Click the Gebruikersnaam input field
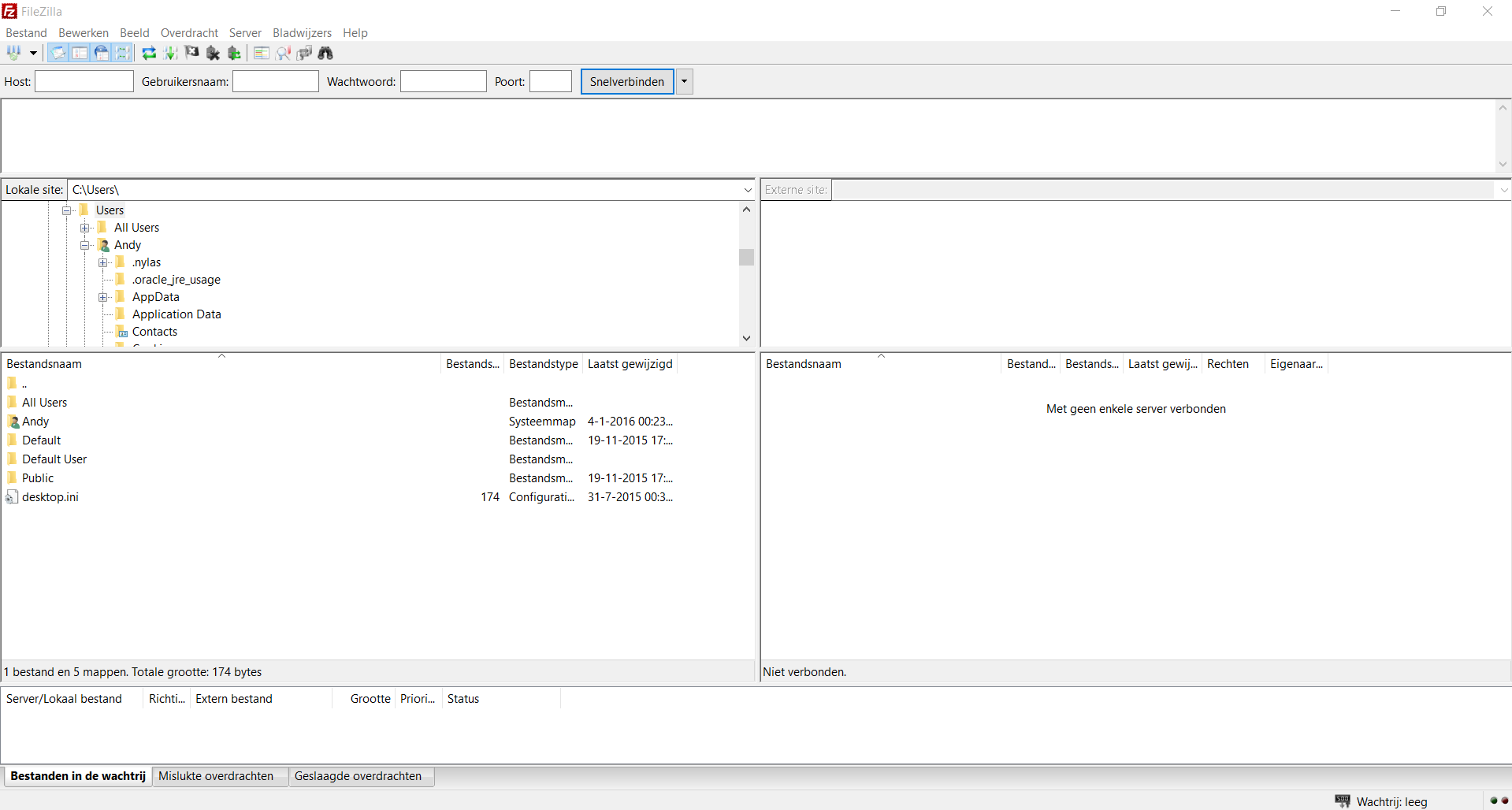The width and height of the screenshot is (1512, 810). (276, 81)
